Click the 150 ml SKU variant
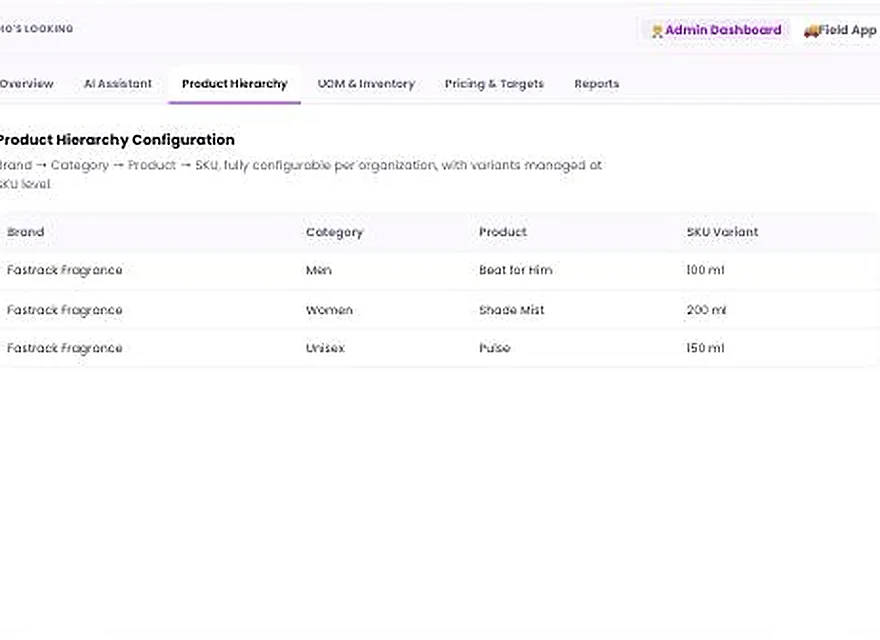The image size is (880, 640). pyautogui.click(x=705, y=348)
